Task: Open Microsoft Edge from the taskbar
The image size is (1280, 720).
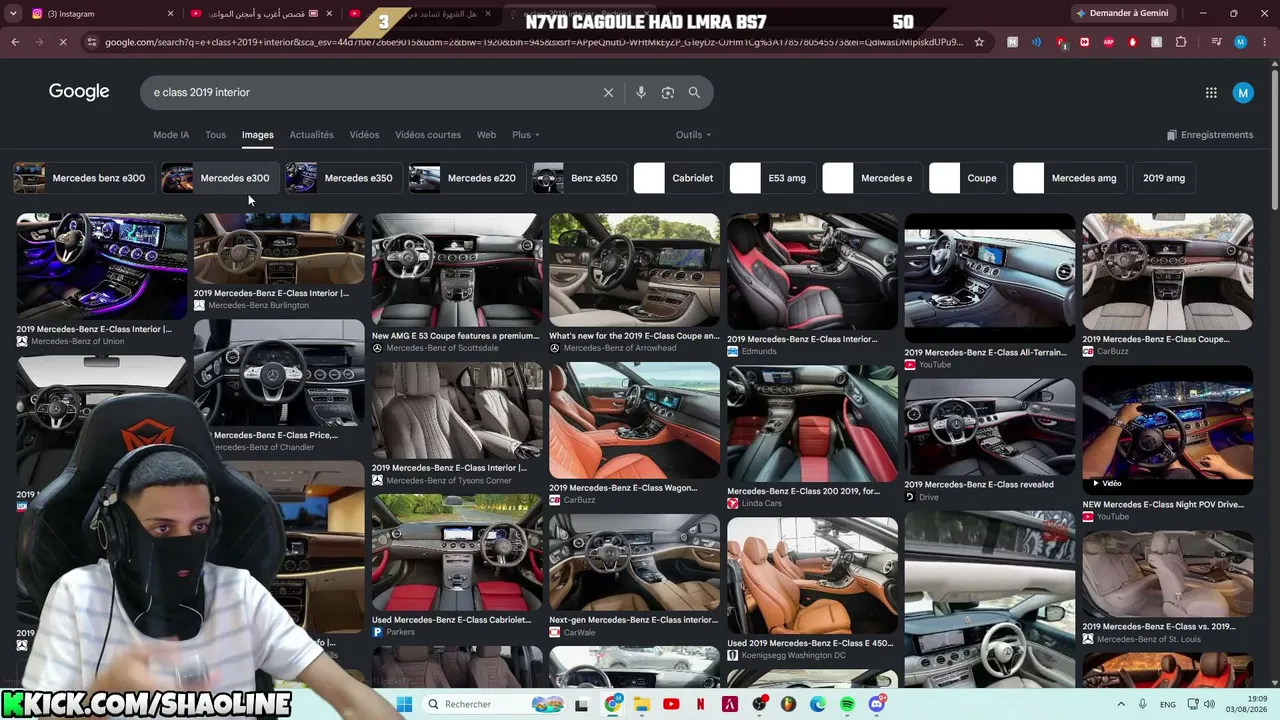Action: click(x=818, y=704)
